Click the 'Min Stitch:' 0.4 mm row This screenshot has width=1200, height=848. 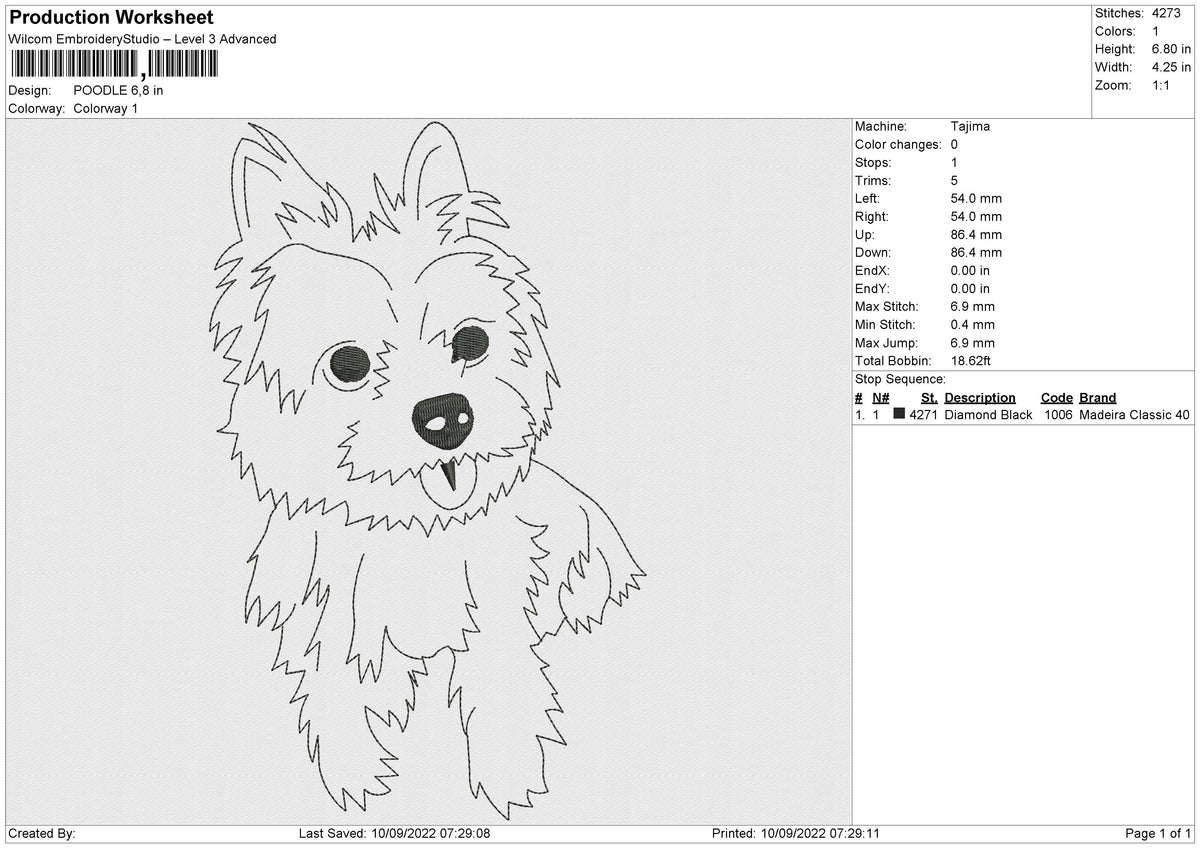925,325
